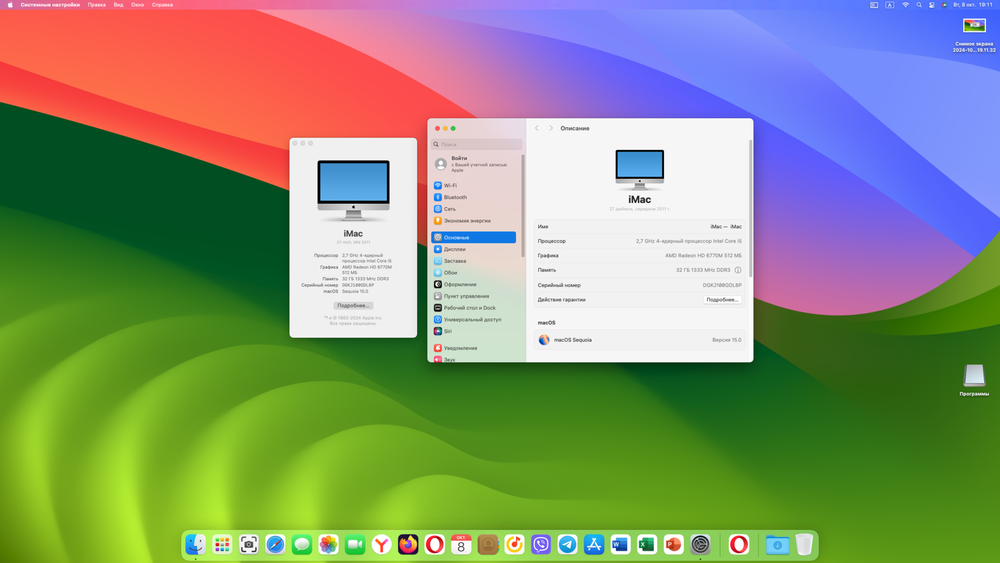Open the Вид menu
This screenshot has height=563, width=1000.
point(119,4)
